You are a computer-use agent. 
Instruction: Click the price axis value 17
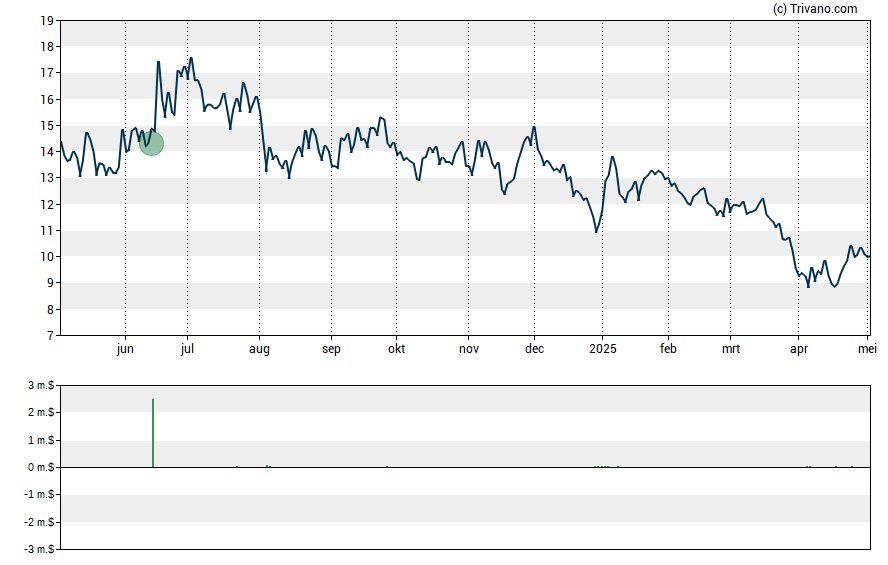pyautogui.click(x=47, y=73)
